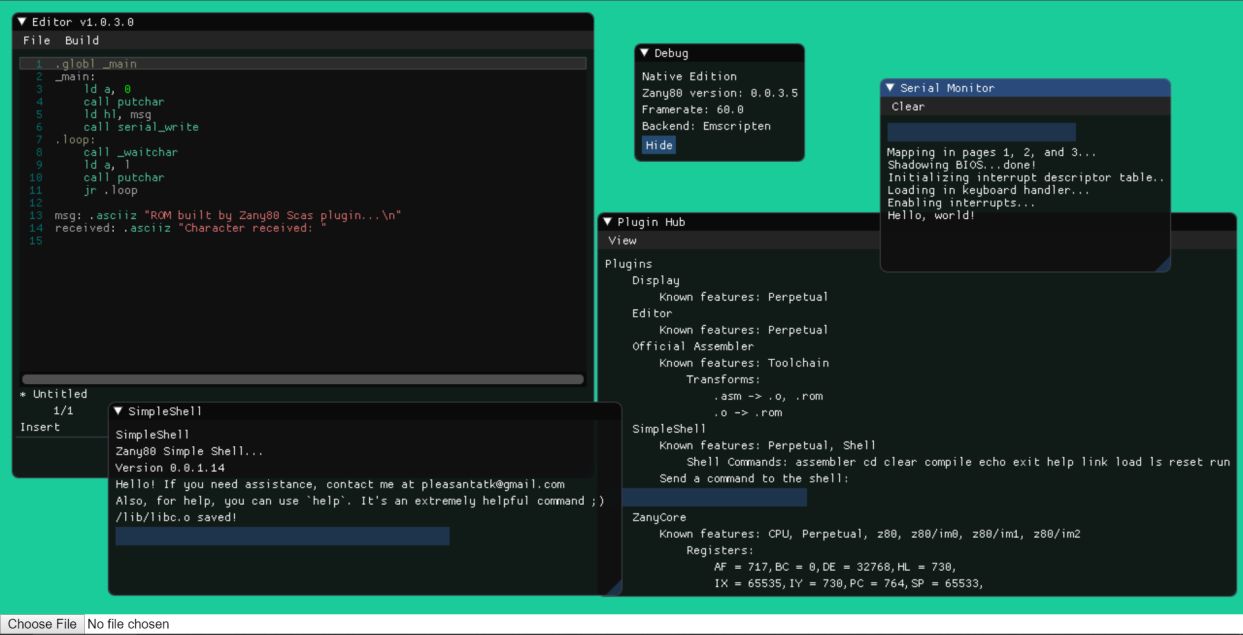
Task: Click the Serial Monitor input field
Action: (x=982, y=130)
